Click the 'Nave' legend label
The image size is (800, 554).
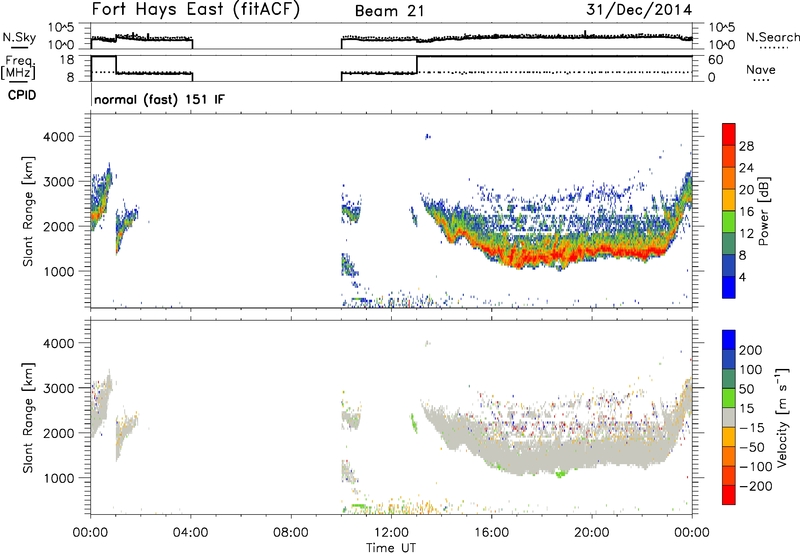click(x=761, y=69)
